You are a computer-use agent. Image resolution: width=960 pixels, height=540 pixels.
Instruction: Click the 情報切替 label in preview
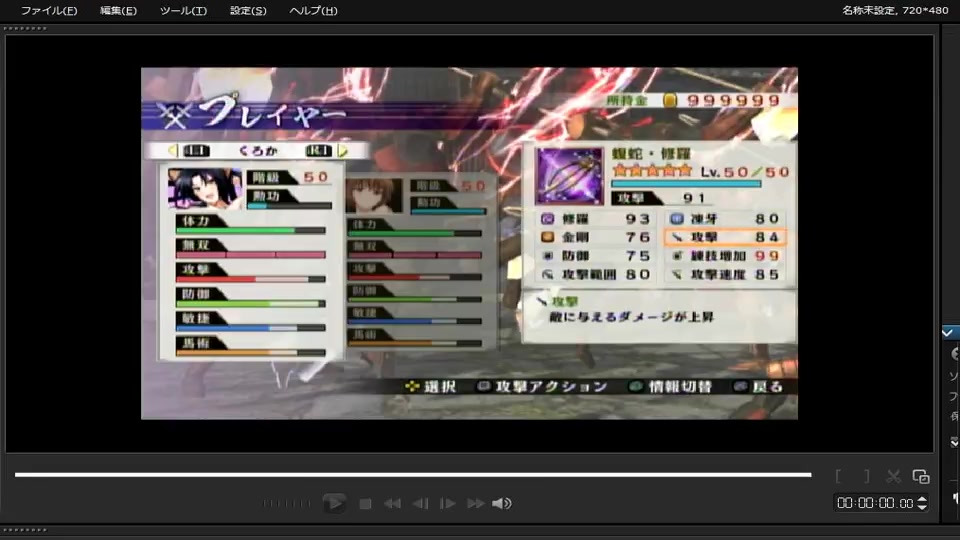click(680, 387)
